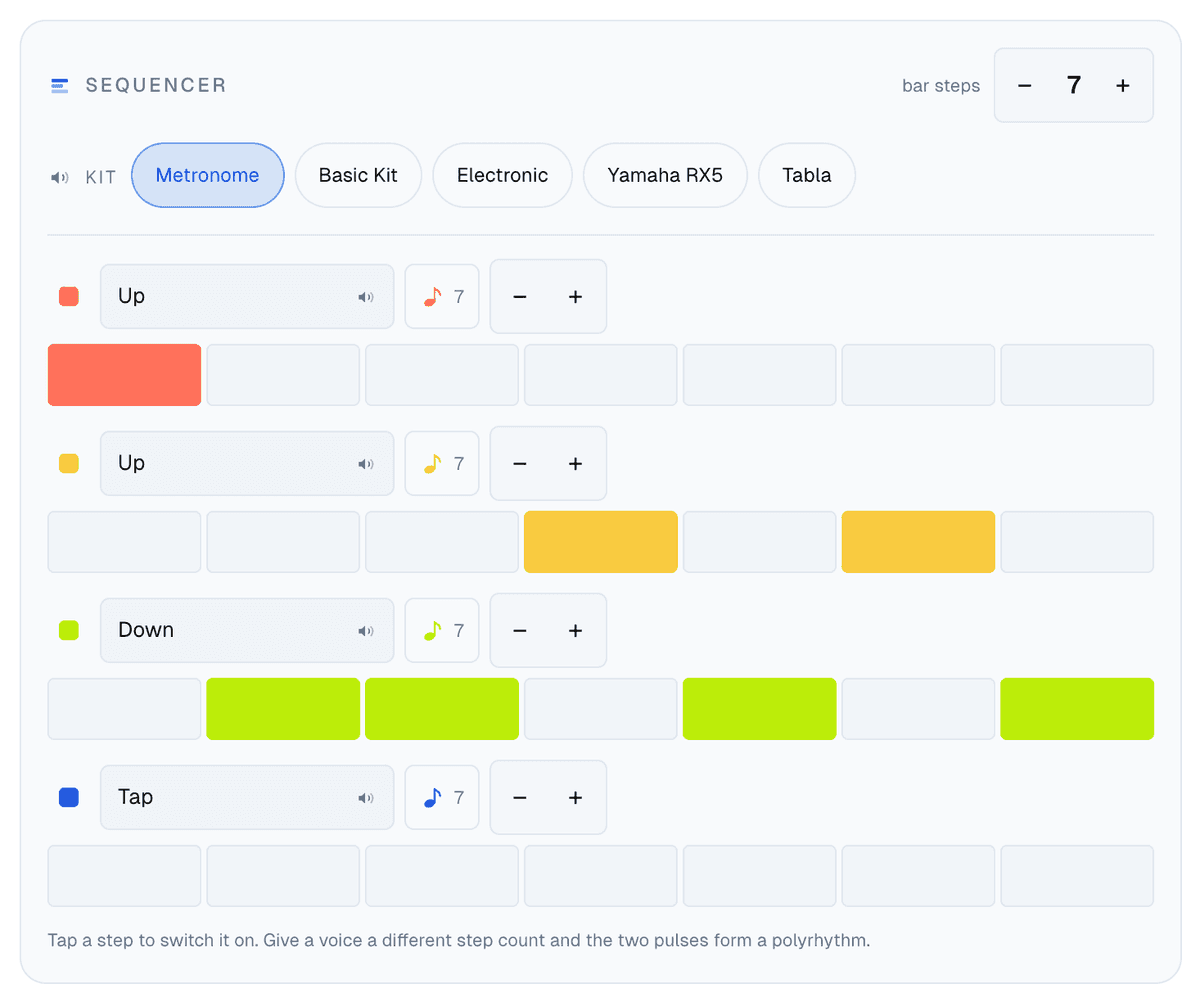Disable the last green step in Down row
Viewport: 1200px width, 1002px height.
[x=1077, y=709]
